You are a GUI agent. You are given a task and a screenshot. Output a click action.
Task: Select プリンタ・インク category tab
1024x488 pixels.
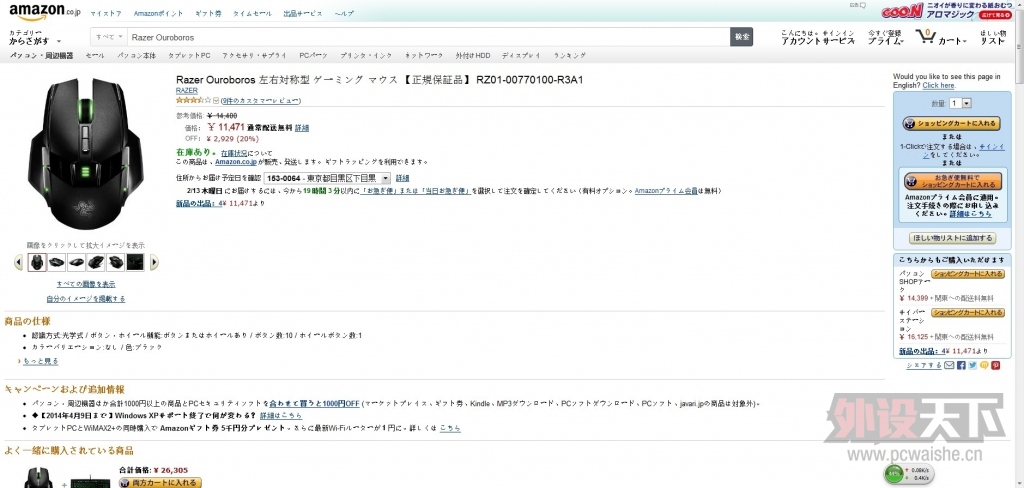click(x=366, y=56)
